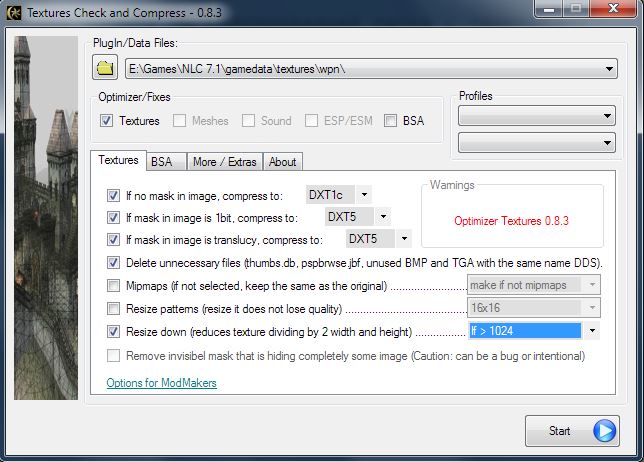
Task: Switch to the About tab
Action: (x=282, y=161)
